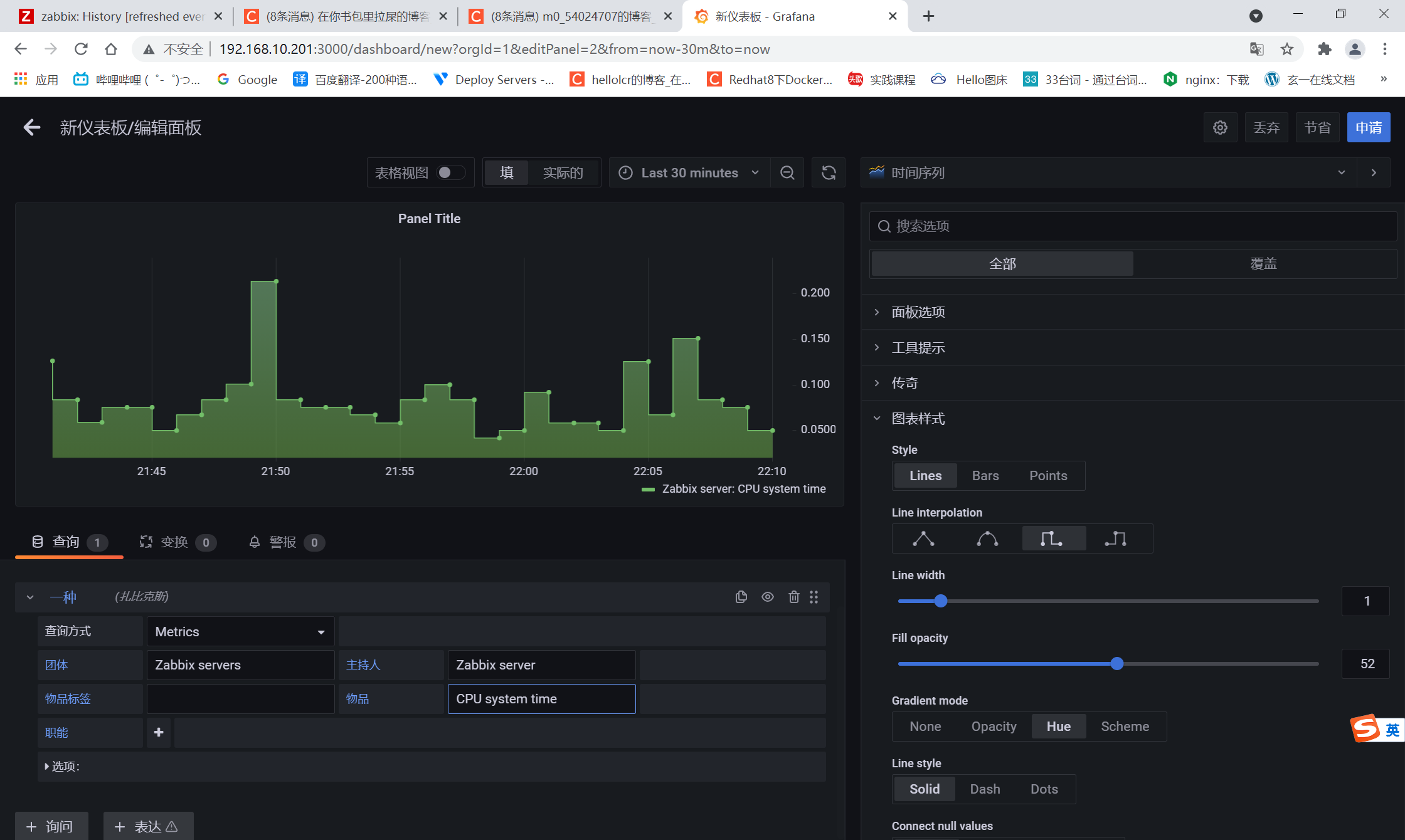1405x840 pixels.
Task: Switch to the 警报 tab
Action: coord(287,542)
